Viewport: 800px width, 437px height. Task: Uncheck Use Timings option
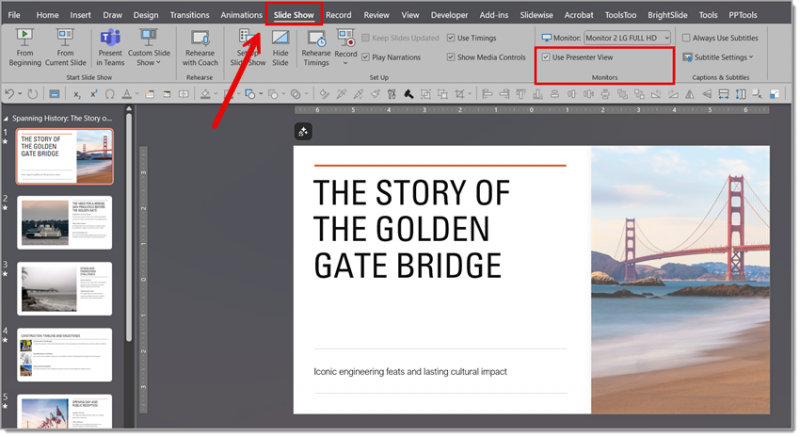click(451, 38)
